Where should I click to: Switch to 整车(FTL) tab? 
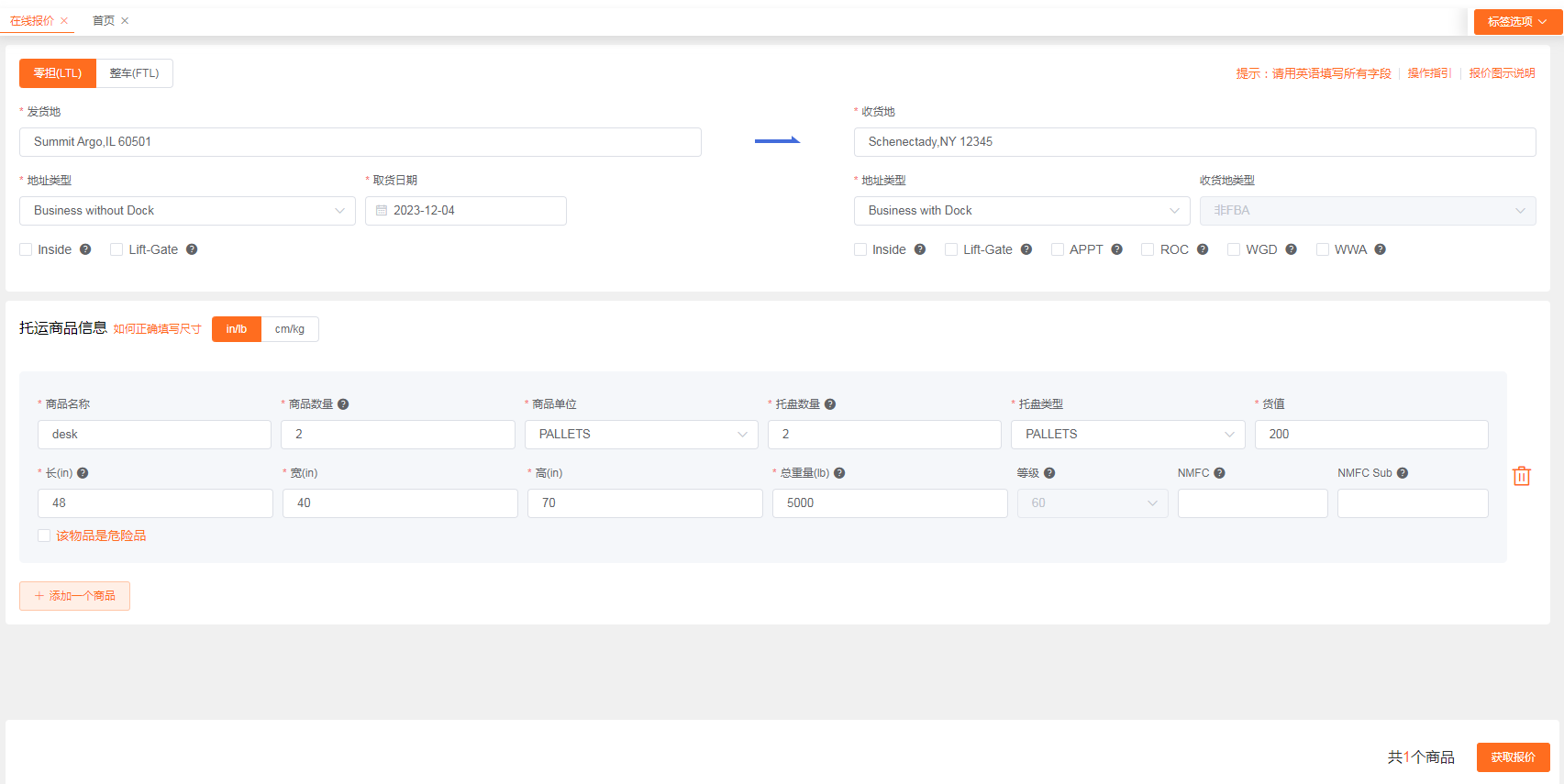[134, 73]
